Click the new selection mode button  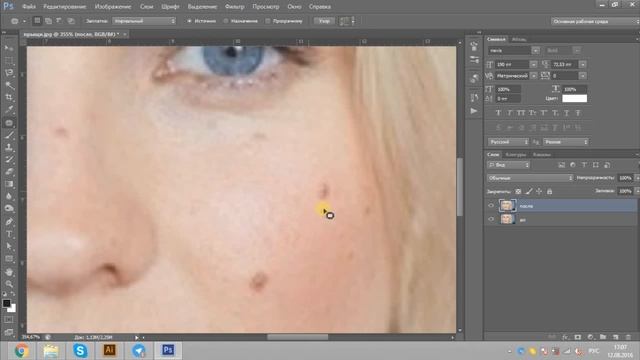click(37, 21)
